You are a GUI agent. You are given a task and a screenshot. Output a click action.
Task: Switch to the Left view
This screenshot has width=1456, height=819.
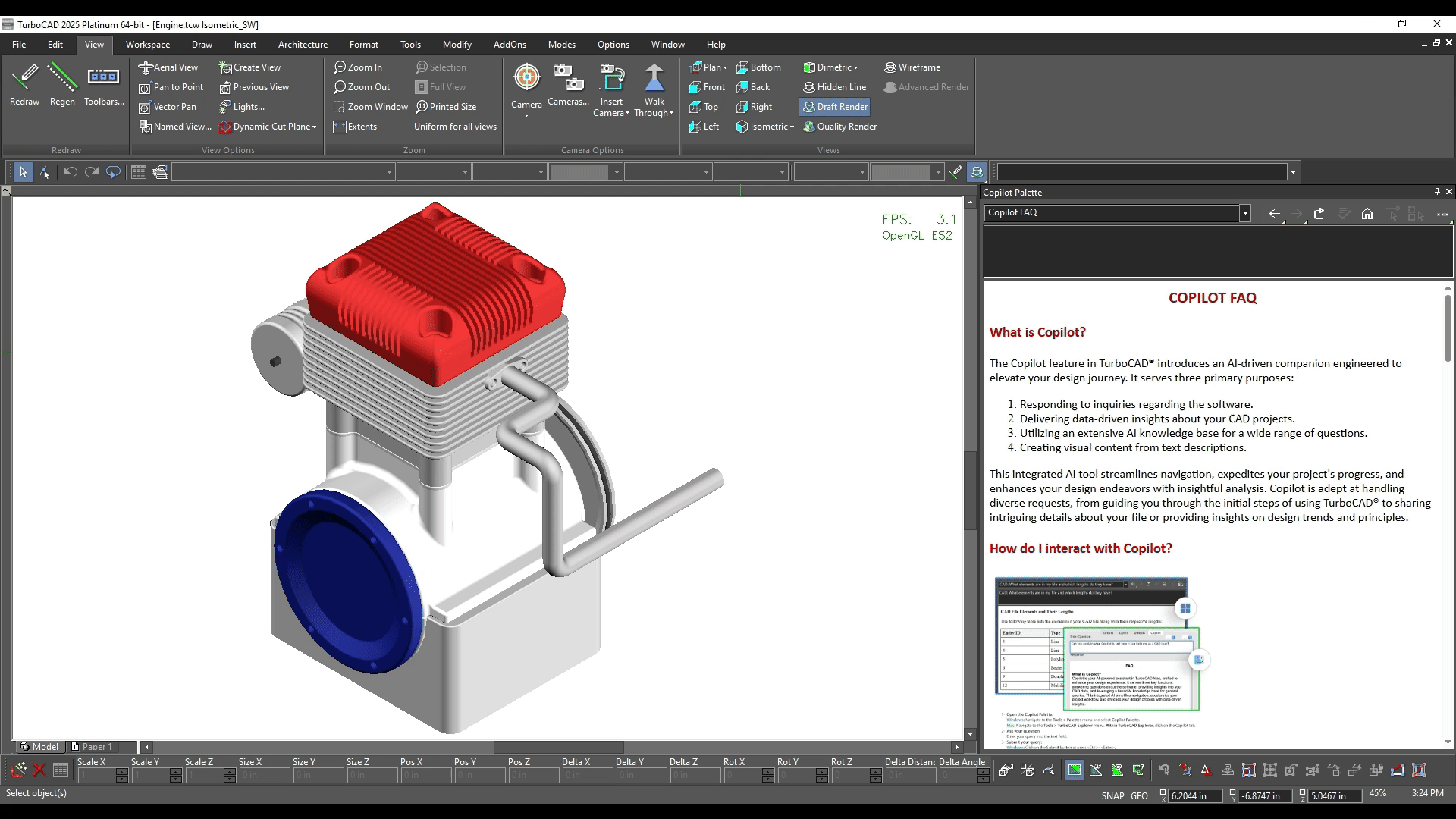[x=704, y=127]
